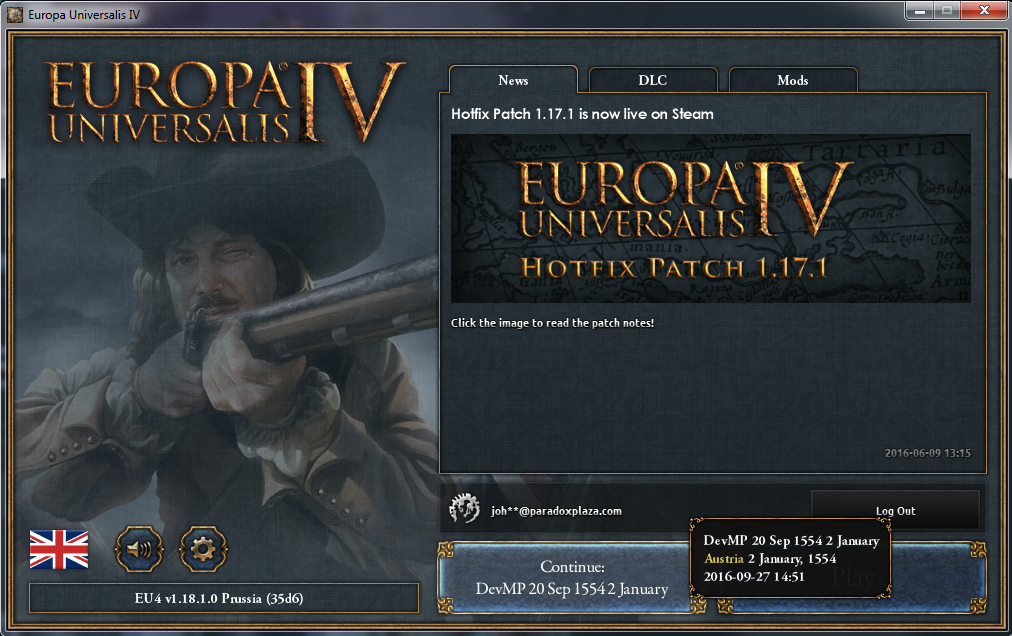Minimize the Europa Universalis IV window
1012x636 pixels.
pyautogui.click(x=920, y=10)
